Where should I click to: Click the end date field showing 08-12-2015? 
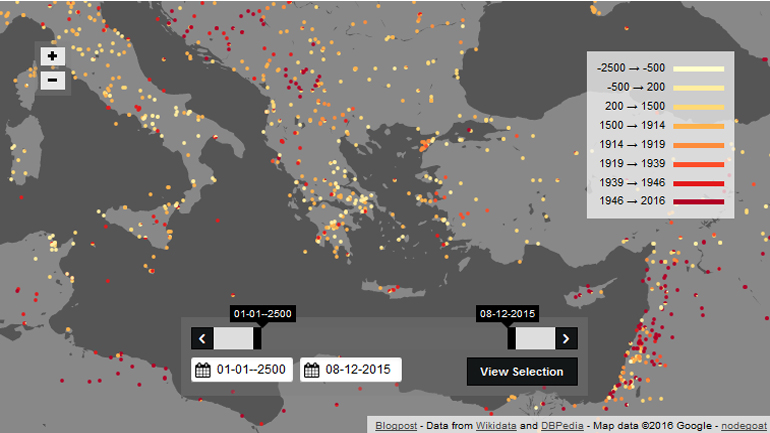pyautogui.click(x=360, y=370)
